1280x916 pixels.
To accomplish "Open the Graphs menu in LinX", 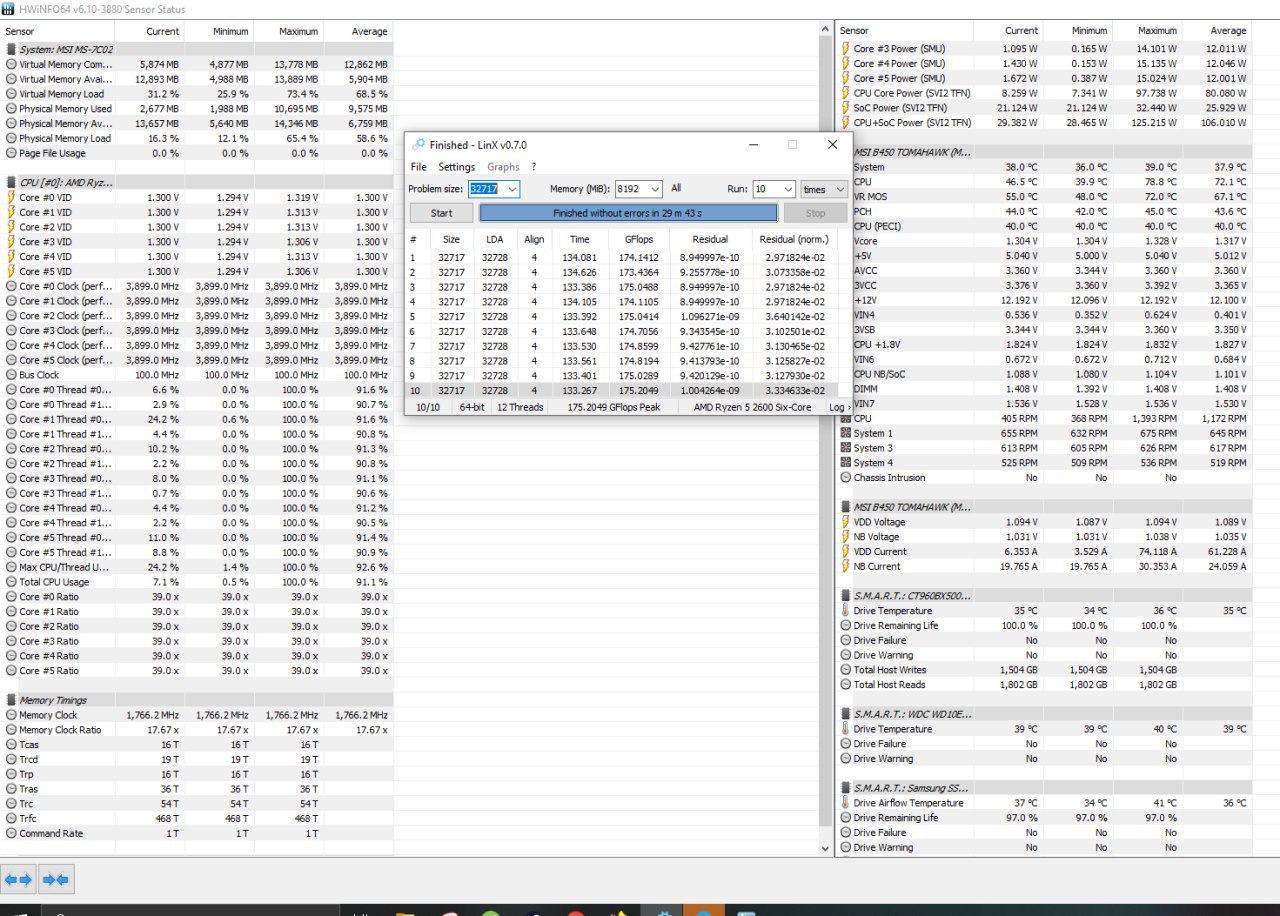I will (504, 167).
